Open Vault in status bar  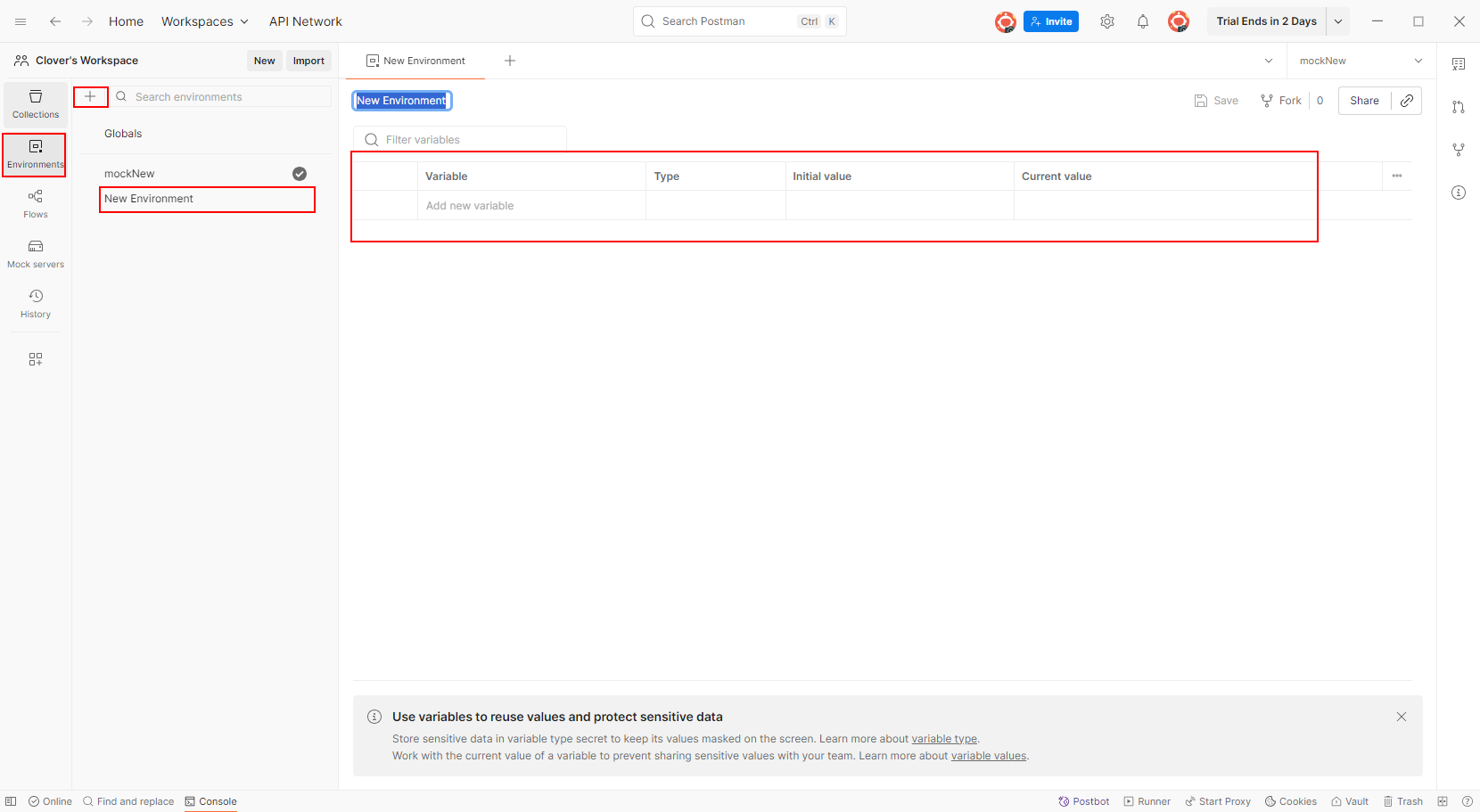[x=1350, y=801]
